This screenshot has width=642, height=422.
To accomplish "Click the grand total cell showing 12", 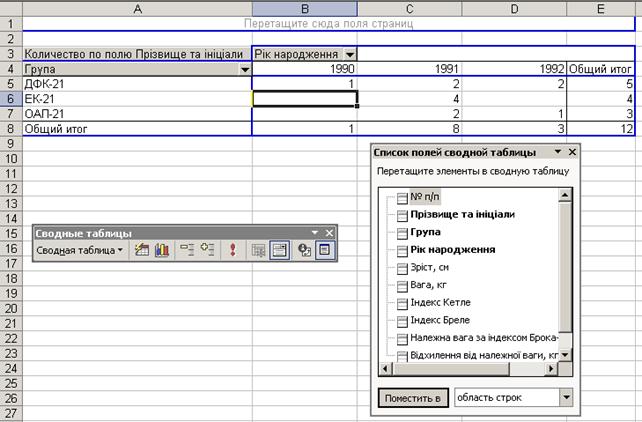I will click(x=601, y=129).
